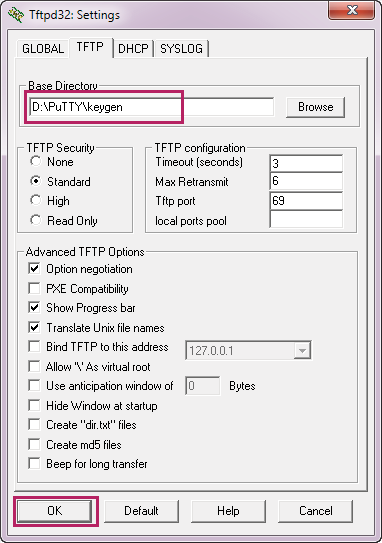Viewport: 382px width, 543px height.
Task: Enable PXE Compatibility checkbox
Action: 34,288
